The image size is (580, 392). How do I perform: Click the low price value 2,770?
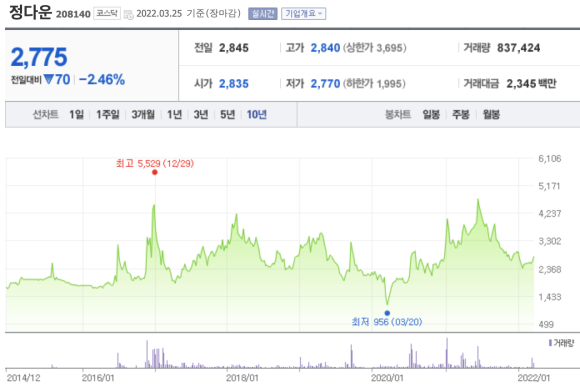pyautogui.click(x=325, y=84)
